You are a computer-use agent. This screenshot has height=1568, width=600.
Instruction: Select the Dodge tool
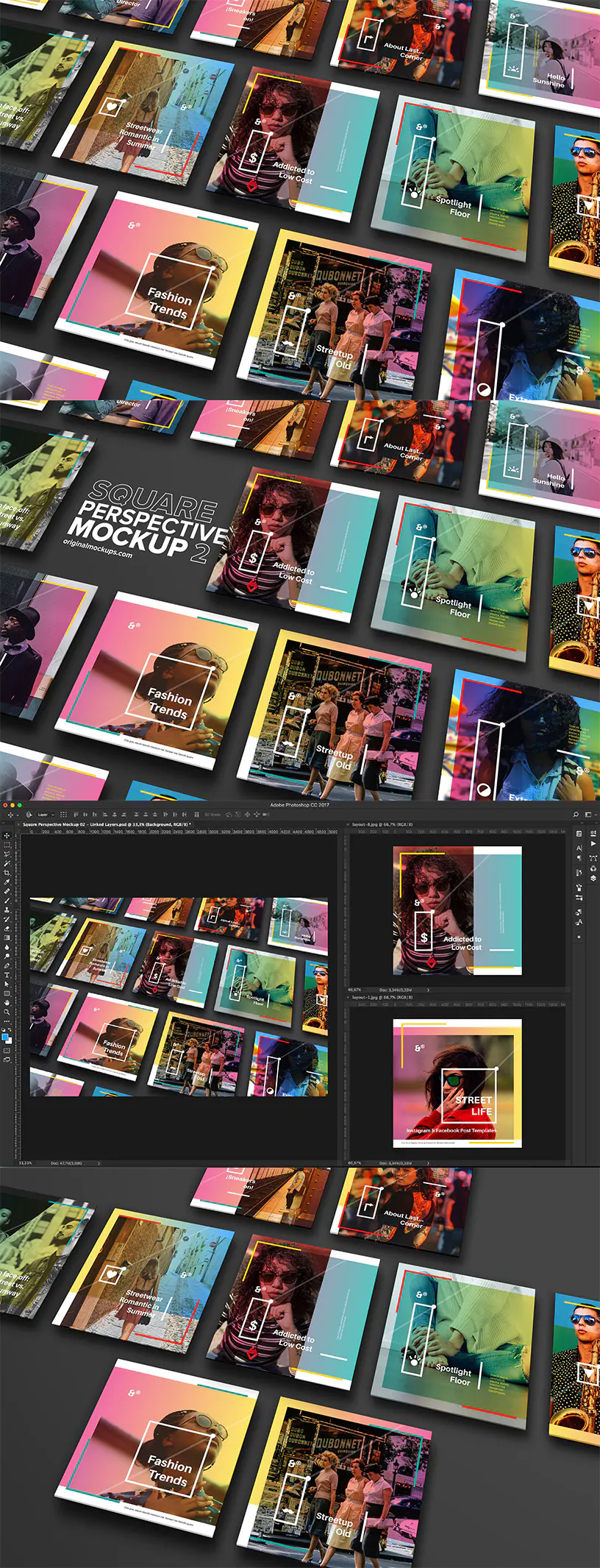tap(7, 956)
